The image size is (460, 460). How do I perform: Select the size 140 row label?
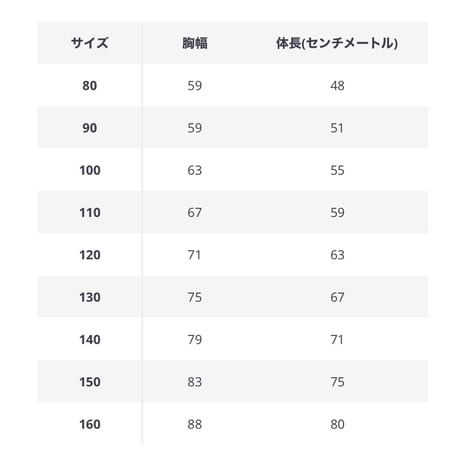click(90, 340)
